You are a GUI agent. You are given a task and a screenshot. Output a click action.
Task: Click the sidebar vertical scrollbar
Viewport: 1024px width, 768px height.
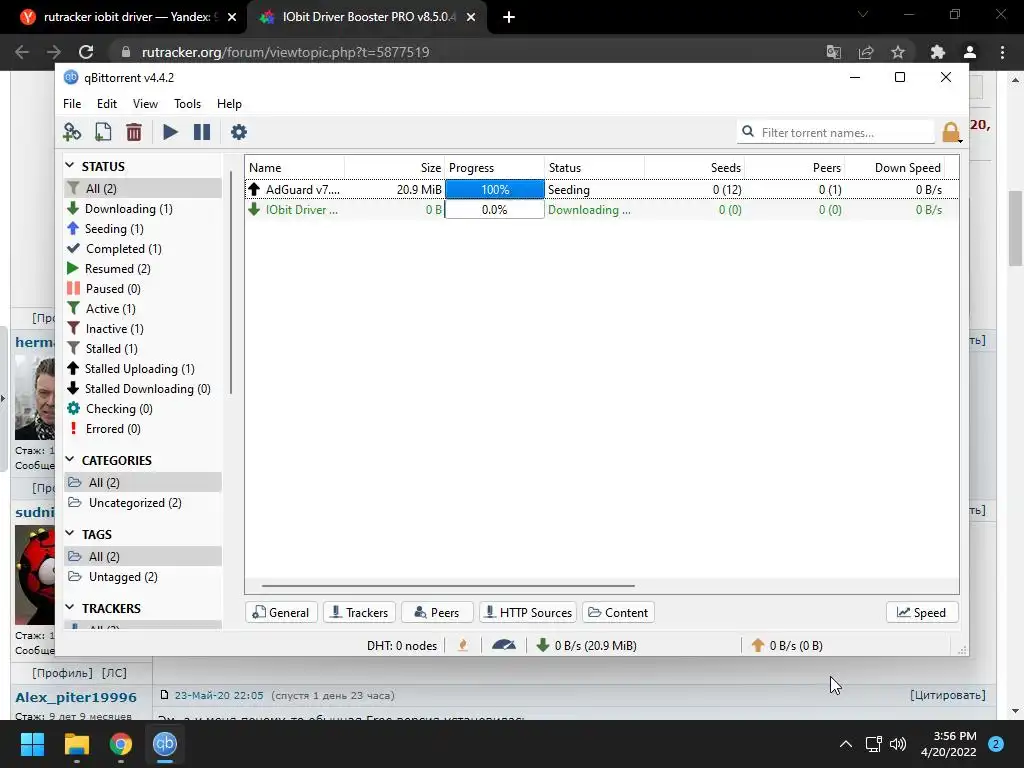(x=231, y=281)
